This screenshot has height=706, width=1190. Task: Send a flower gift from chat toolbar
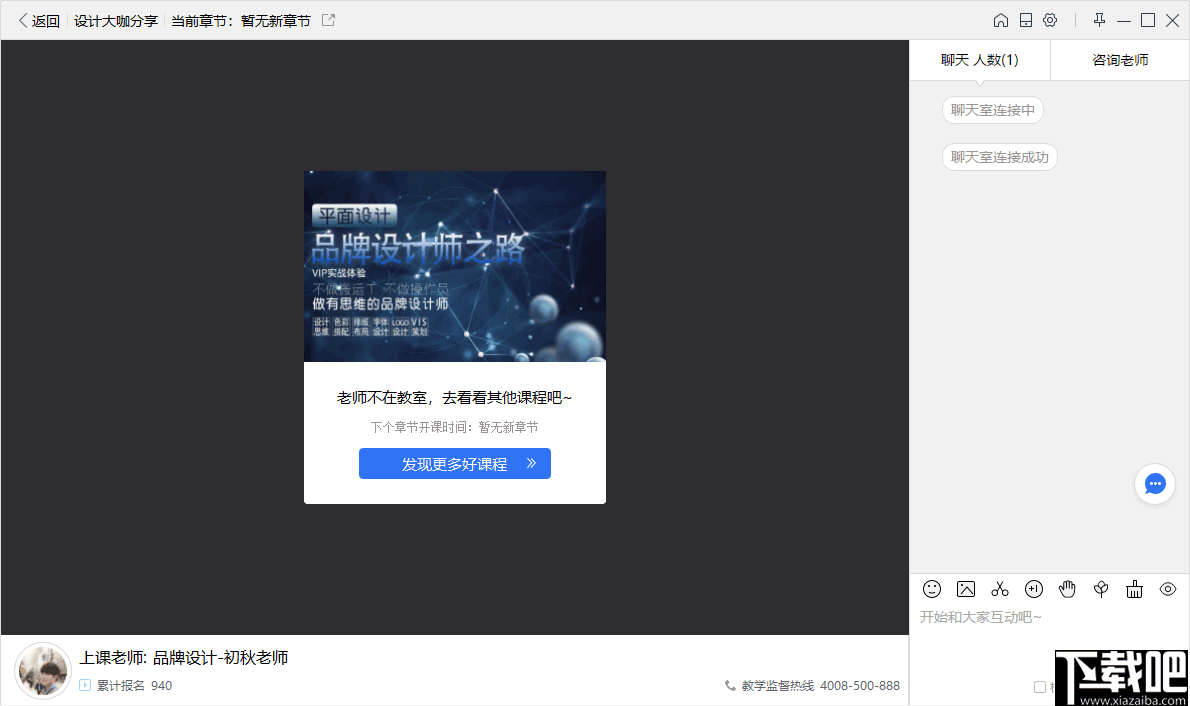coord(1101,589)
